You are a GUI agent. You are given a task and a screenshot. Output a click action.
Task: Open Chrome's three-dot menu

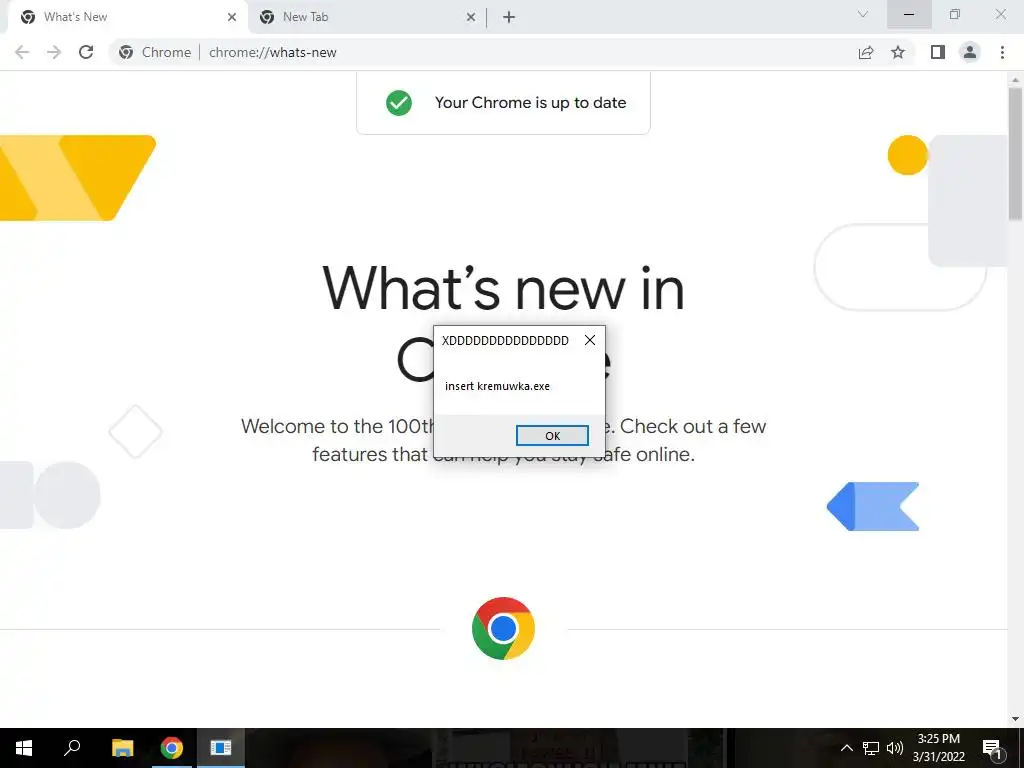(x=1002, y=52)
